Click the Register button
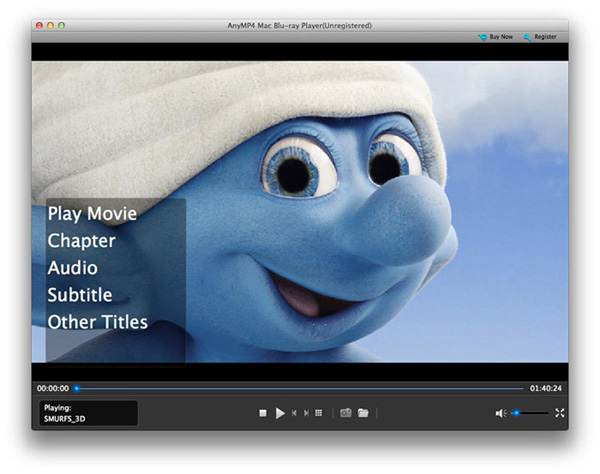The image size is (600, 474). (540, 37)
